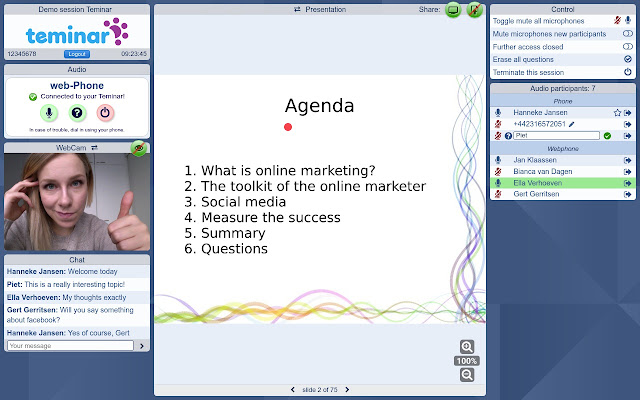
Task: Click the Share screen monitor icon
Action: (x=453, y=10)
